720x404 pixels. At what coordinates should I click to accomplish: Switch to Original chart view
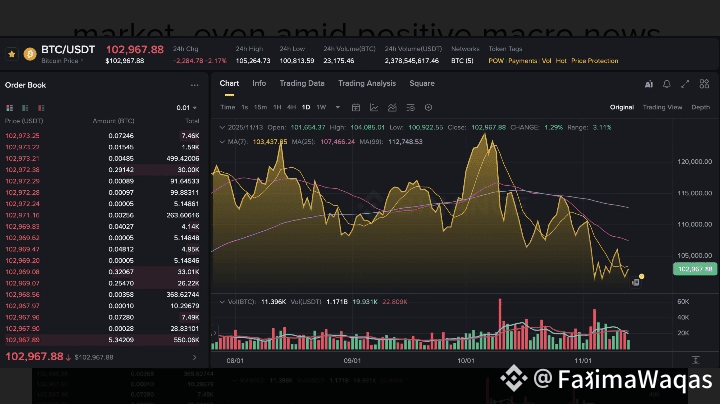coord(622,107)
